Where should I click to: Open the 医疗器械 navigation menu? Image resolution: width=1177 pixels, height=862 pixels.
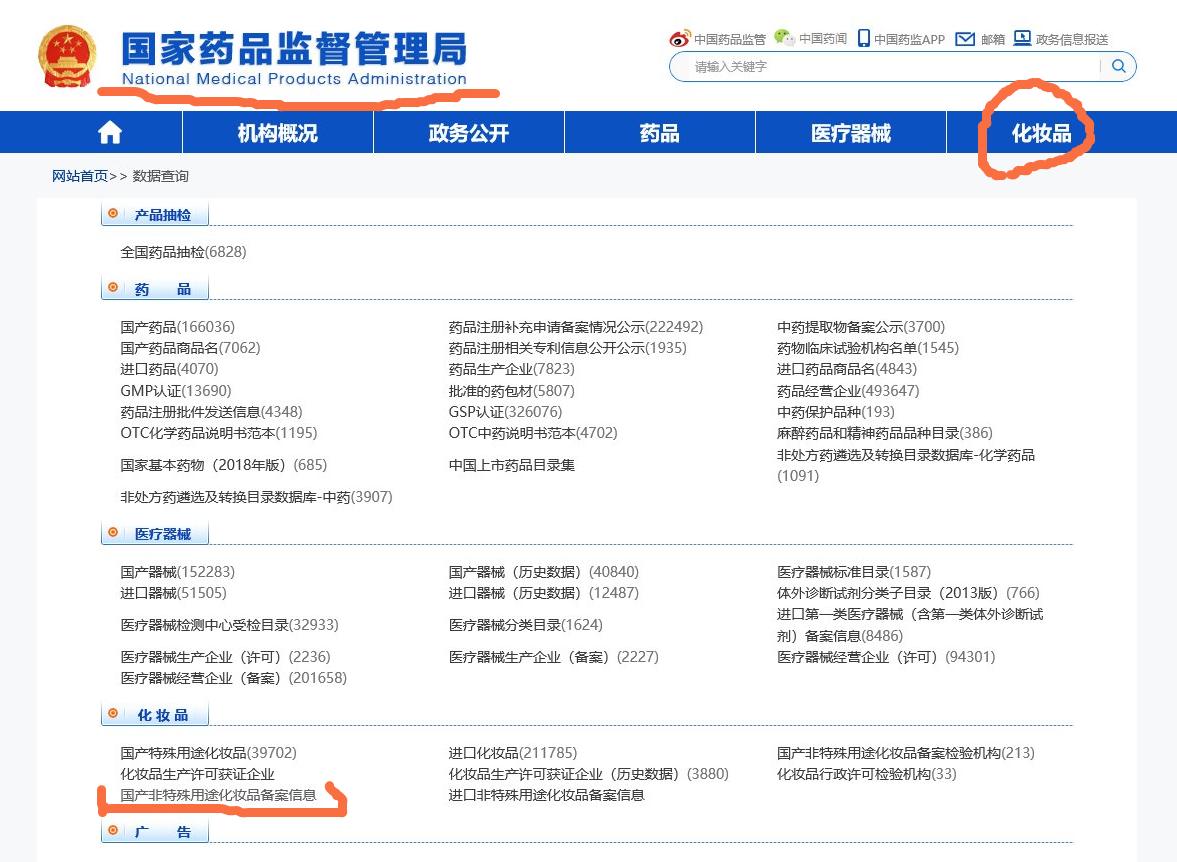pos(848,131)
